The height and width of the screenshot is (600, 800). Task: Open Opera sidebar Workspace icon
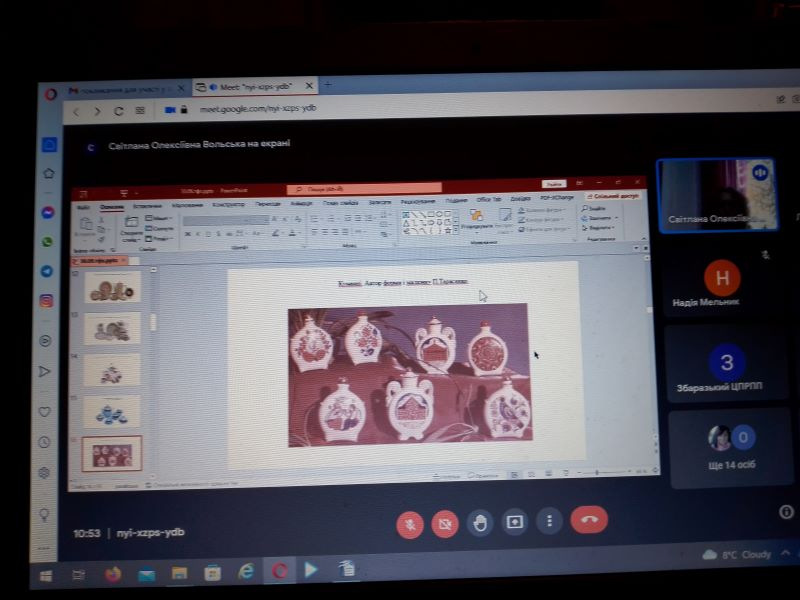(x=49, y=145)
